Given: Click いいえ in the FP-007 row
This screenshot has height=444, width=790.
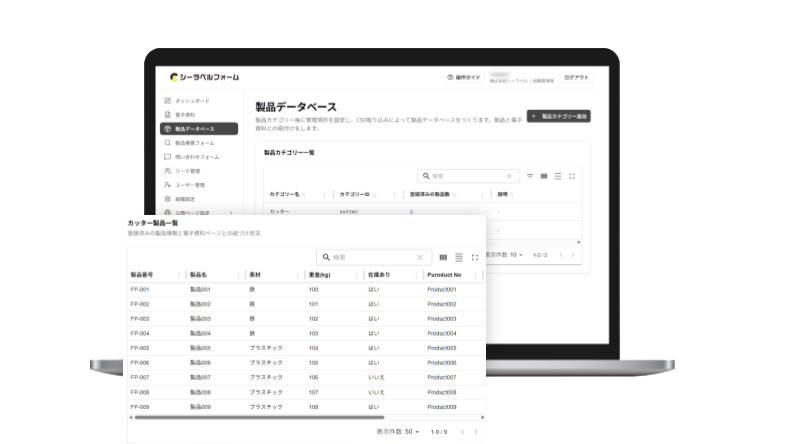Looking at the screenshot, I should [x=376, y=377].
